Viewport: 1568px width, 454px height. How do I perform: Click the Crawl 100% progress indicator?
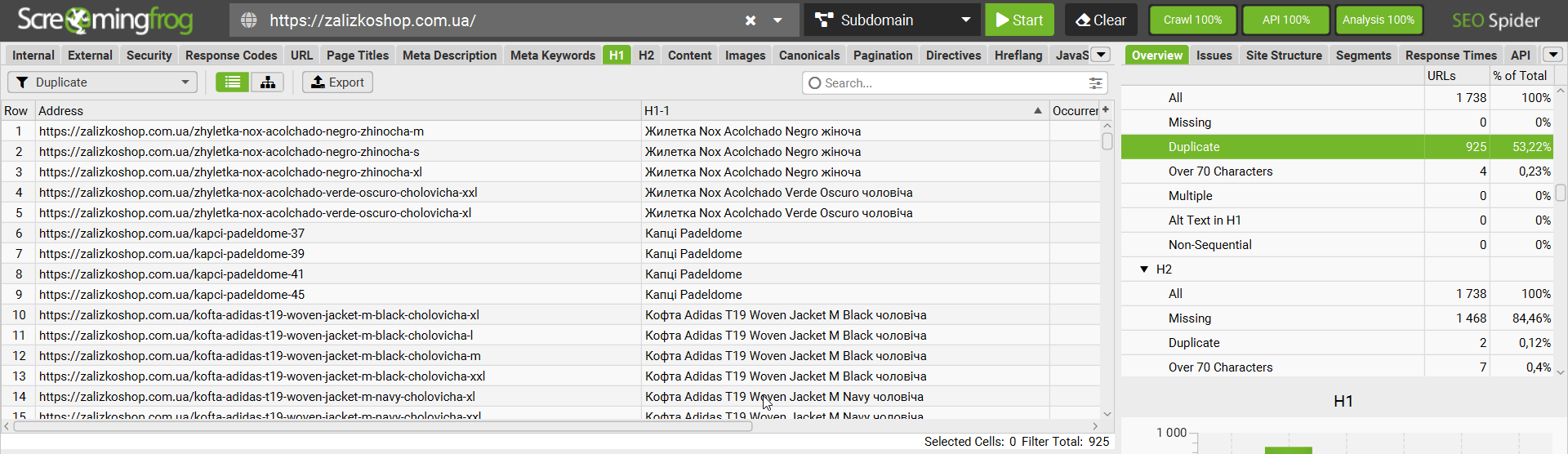(1192, 20)
